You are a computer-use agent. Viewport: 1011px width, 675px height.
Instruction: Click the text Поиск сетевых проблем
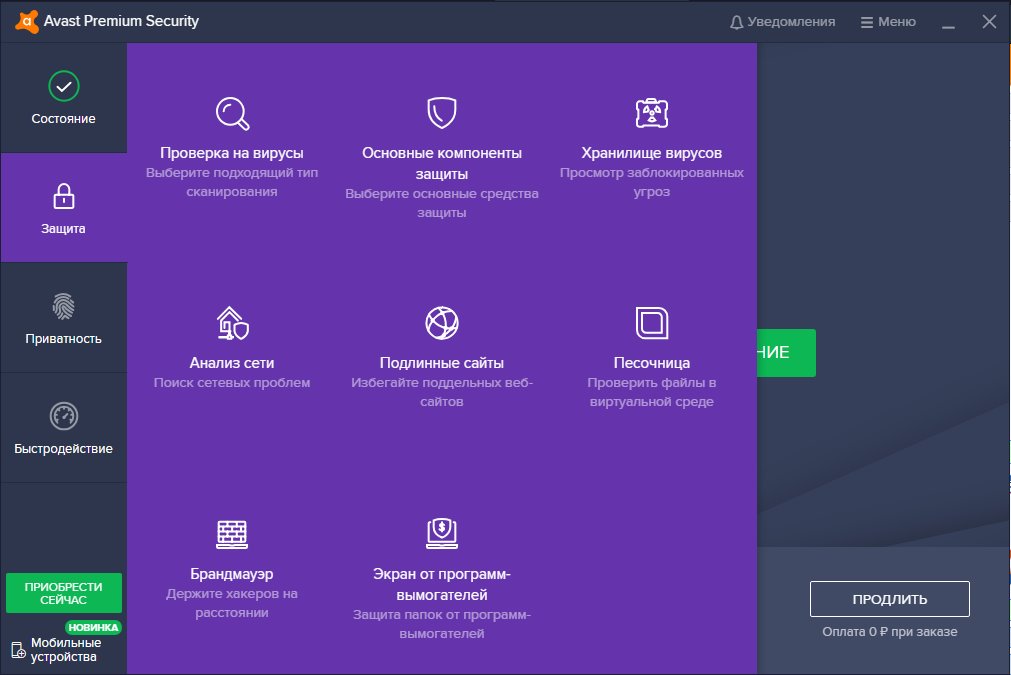point(232,383)
